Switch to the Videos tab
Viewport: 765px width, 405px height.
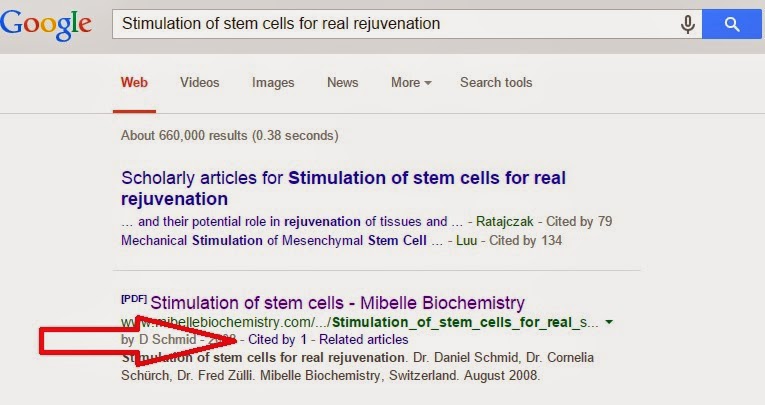200,82
